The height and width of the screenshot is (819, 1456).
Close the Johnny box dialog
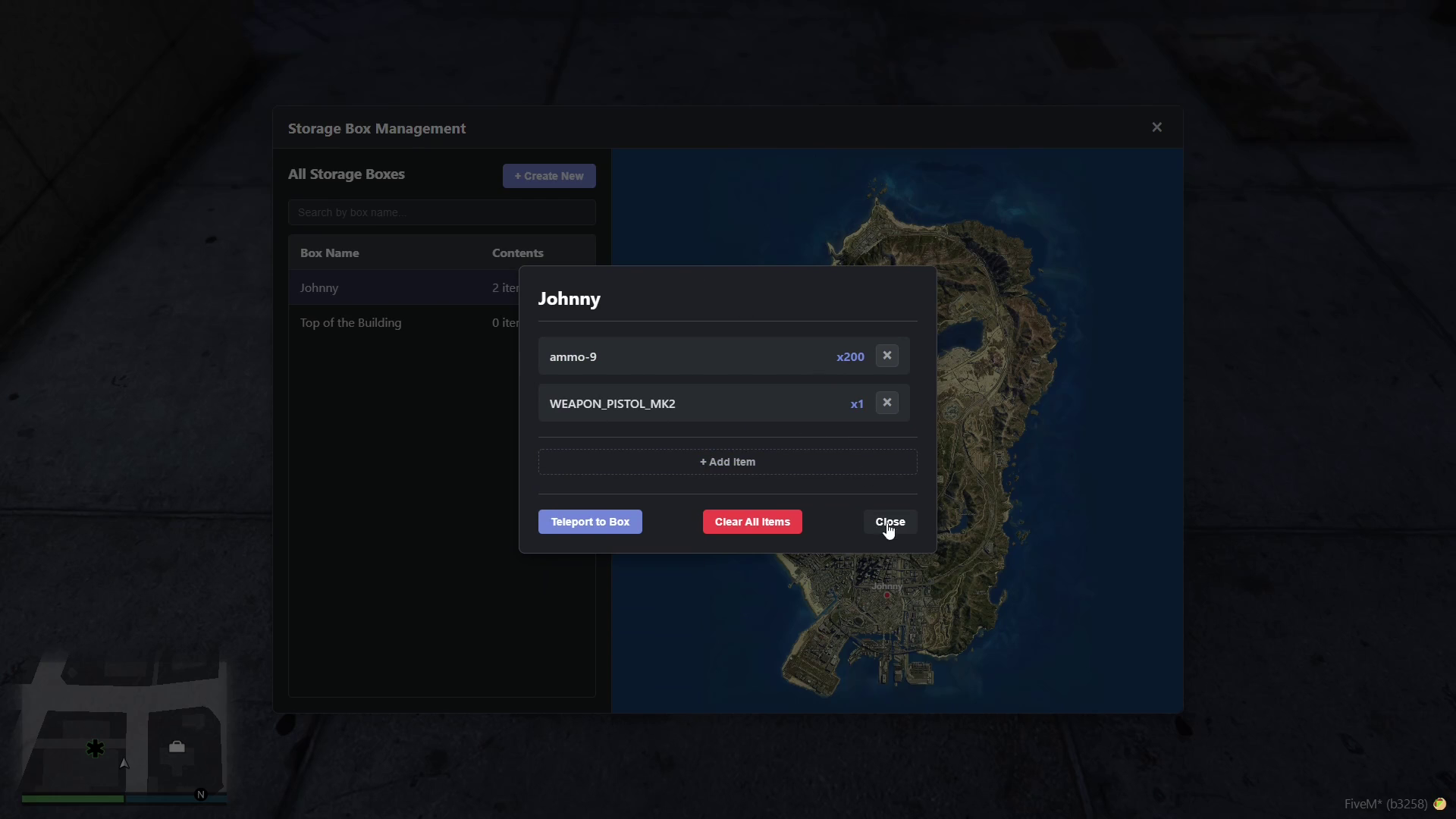(x=890, y=522)
